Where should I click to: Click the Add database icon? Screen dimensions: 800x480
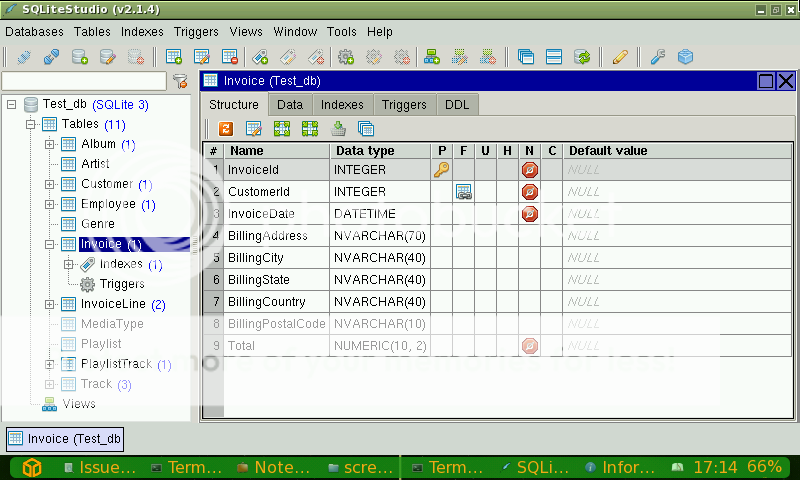click(x=79, y=57)
